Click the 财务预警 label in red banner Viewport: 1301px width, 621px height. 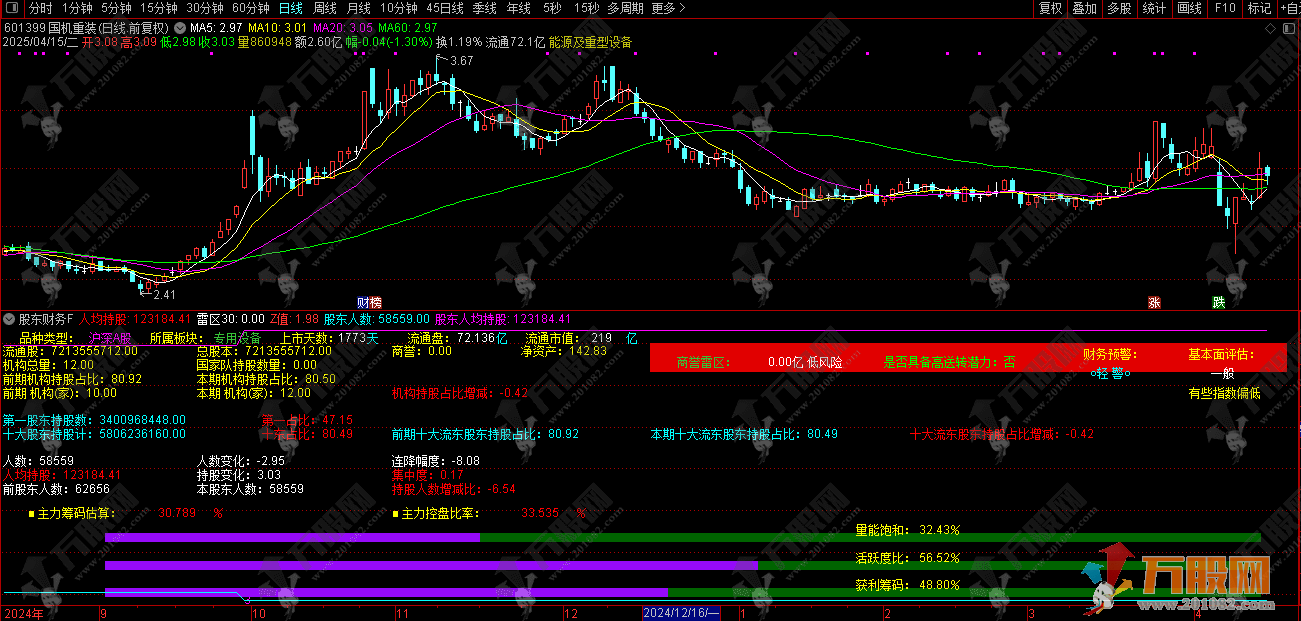click(1110, 354)
